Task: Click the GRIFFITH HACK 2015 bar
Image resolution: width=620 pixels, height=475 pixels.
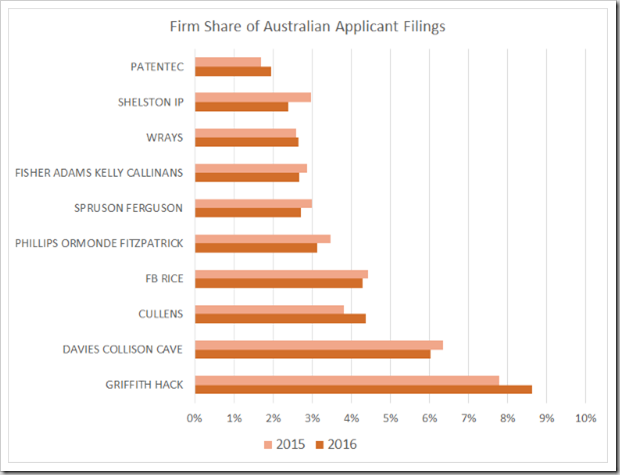Action: 347,380
